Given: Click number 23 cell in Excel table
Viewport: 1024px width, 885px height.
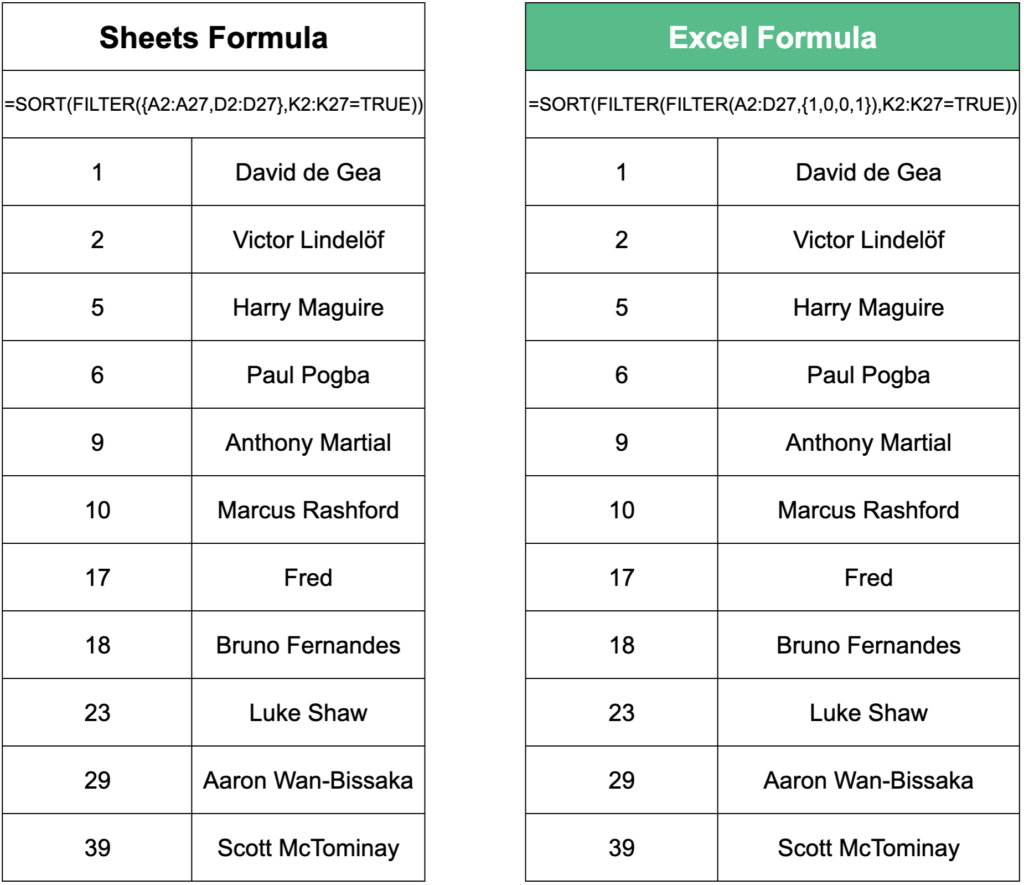Looking at the screenshot, I should click(621, 713).
